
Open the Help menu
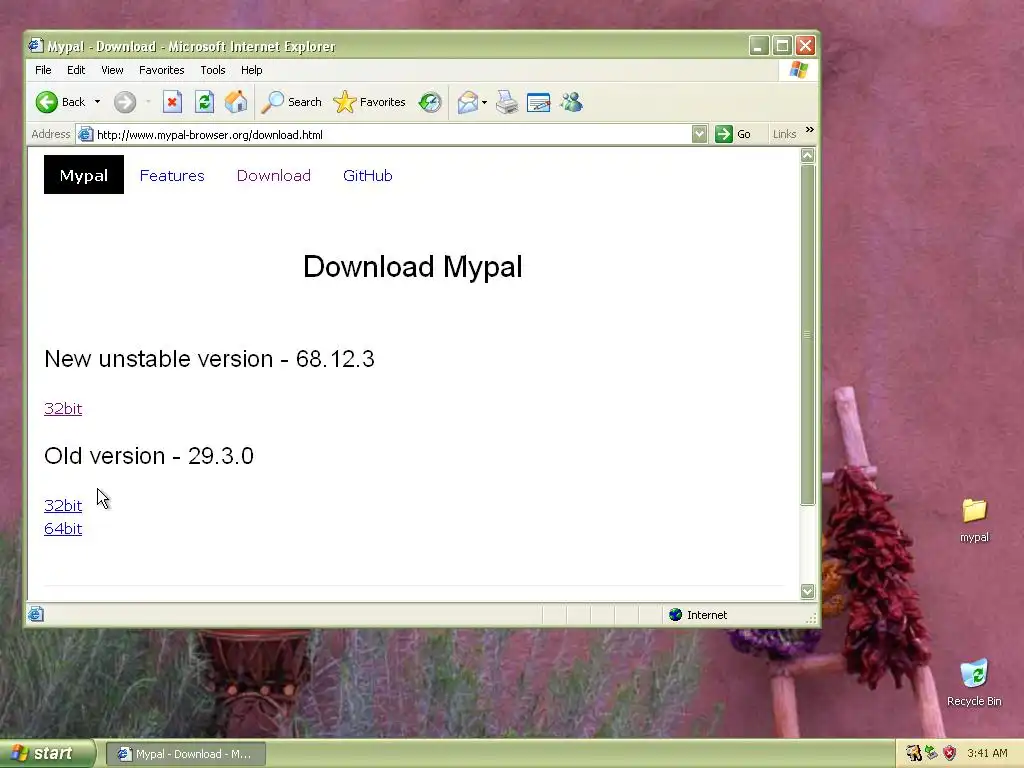251,70
